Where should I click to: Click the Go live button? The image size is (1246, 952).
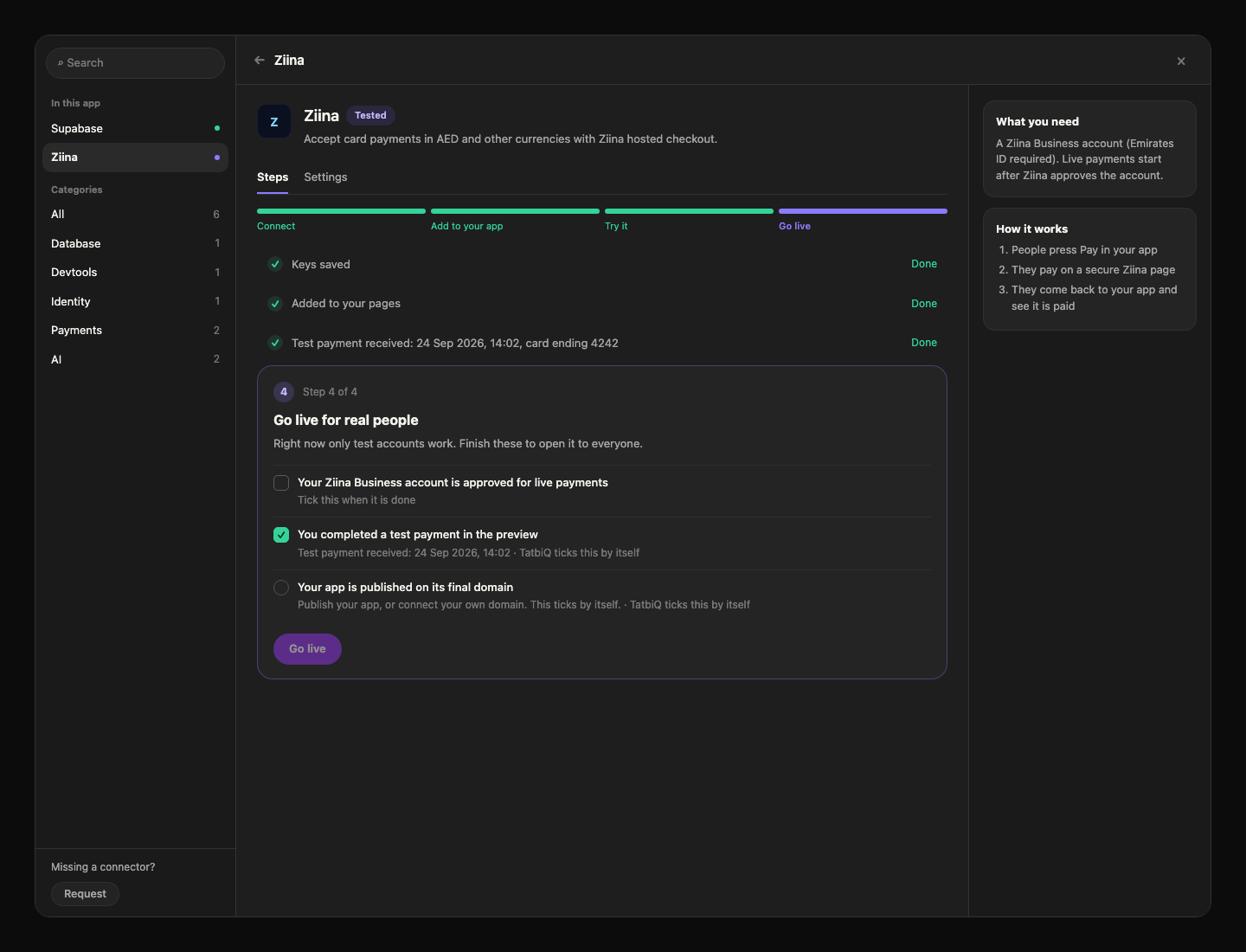click(307, 649)
